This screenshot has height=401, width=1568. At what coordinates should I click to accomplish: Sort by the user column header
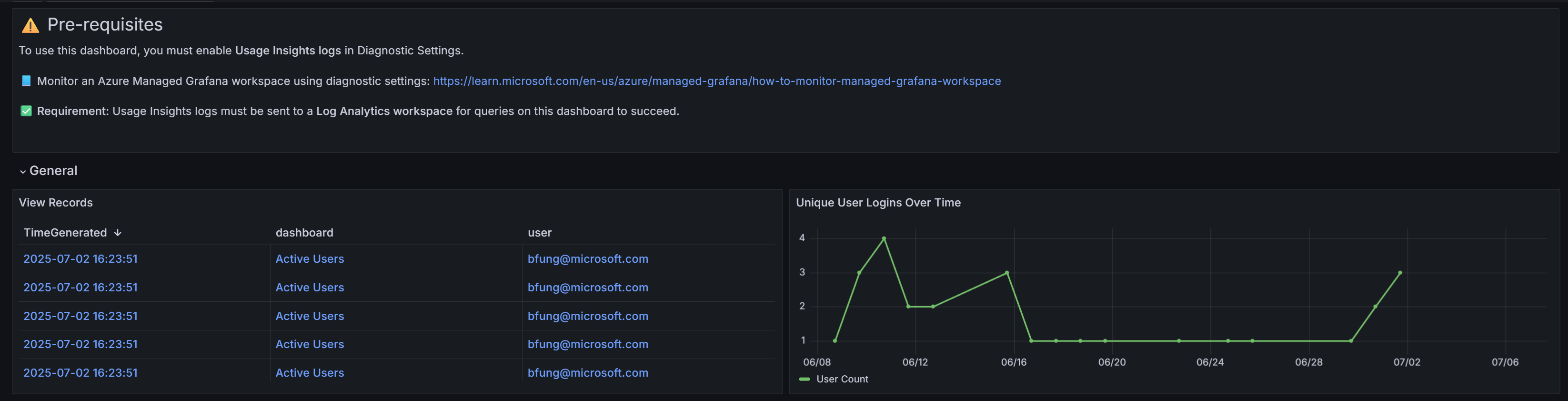tap(539, 233)
